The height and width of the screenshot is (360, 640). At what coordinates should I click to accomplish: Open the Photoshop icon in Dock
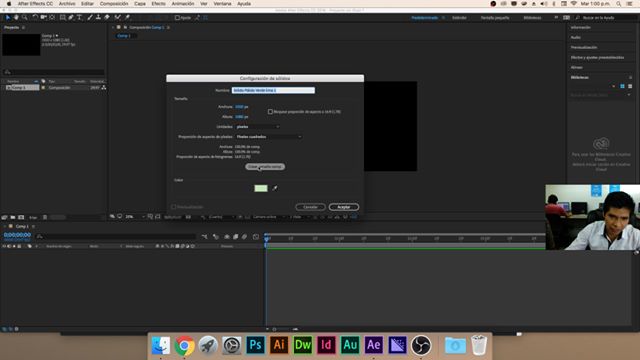pos(255,345)
